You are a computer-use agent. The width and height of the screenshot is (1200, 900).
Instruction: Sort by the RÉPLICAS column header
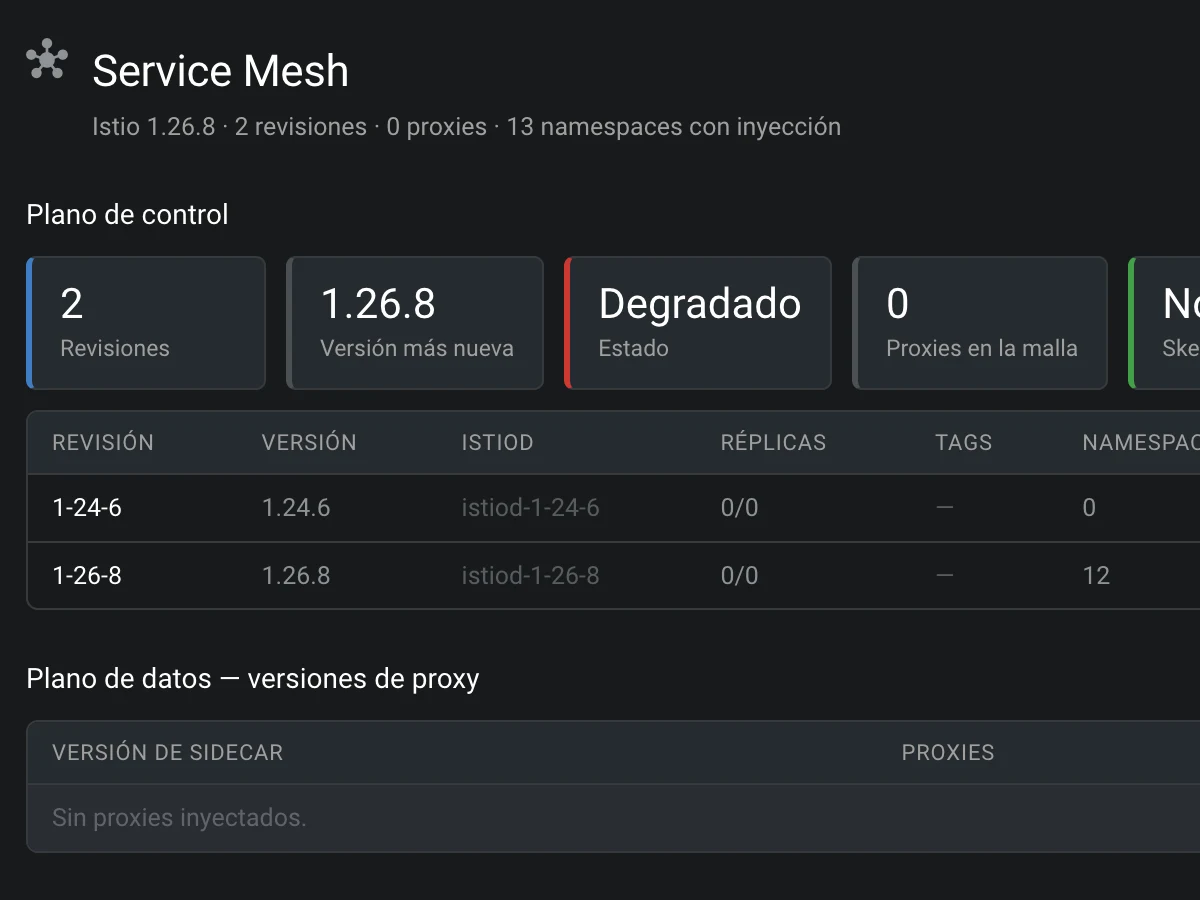pos(773,442)
